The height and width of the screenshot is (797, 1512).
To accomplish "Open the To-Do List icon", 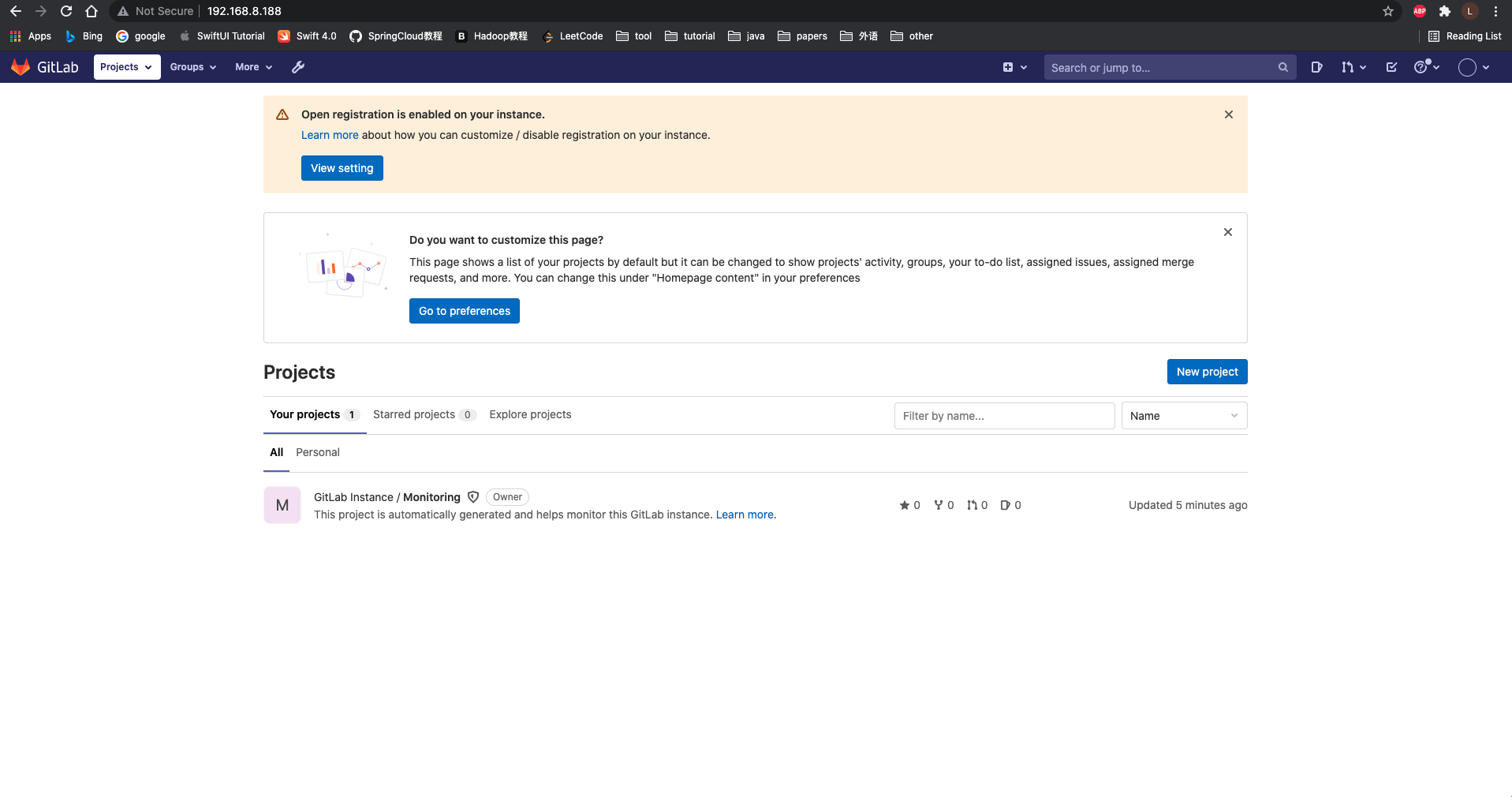I will pyautogui.click(x=1391, y=67).
